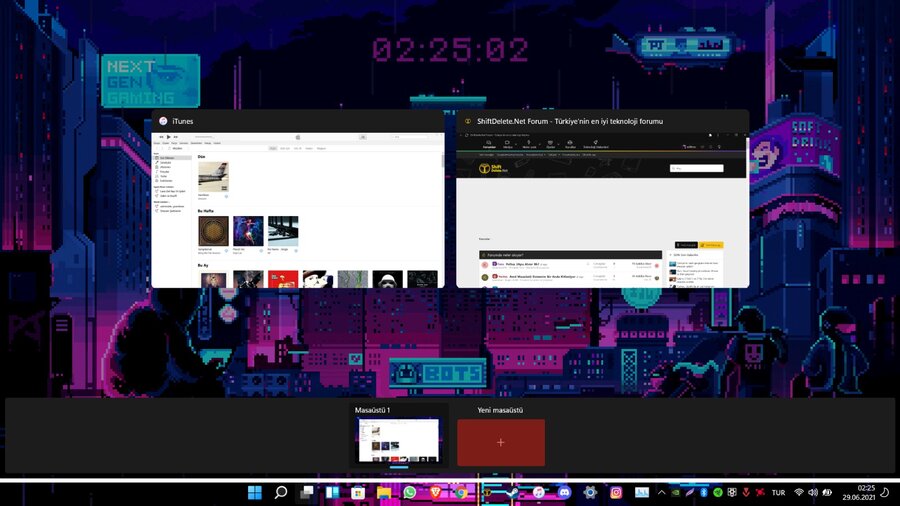This screenshot has width=900, height=506.
Task: Open clock and date 02:25 29.06.2021
Action: pyautogui.click(x=859, y=492)
